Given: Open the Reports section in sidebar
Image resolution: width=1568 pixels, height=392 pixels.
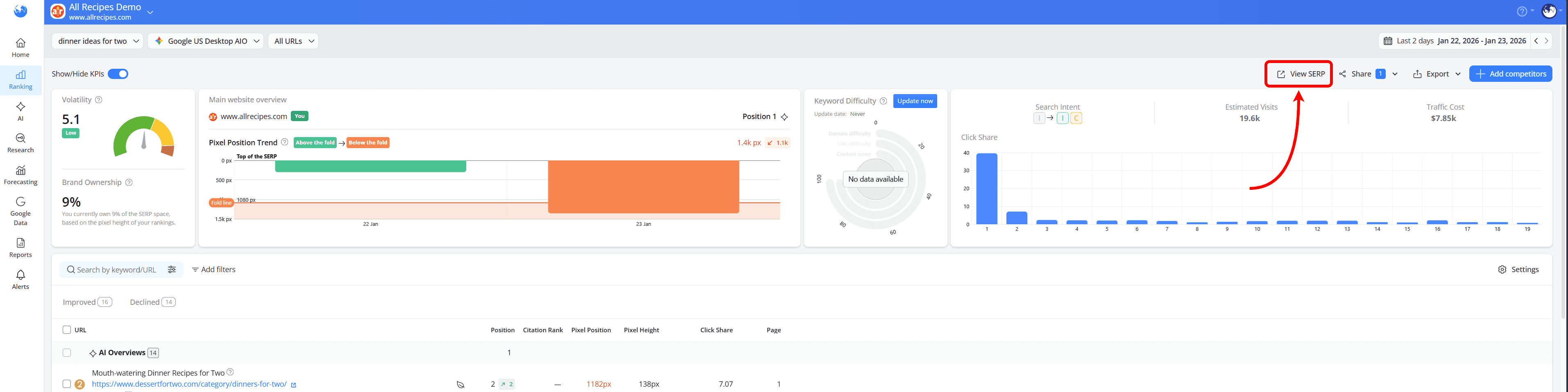Looking at the screenshot, I should (x=21, y=248).
